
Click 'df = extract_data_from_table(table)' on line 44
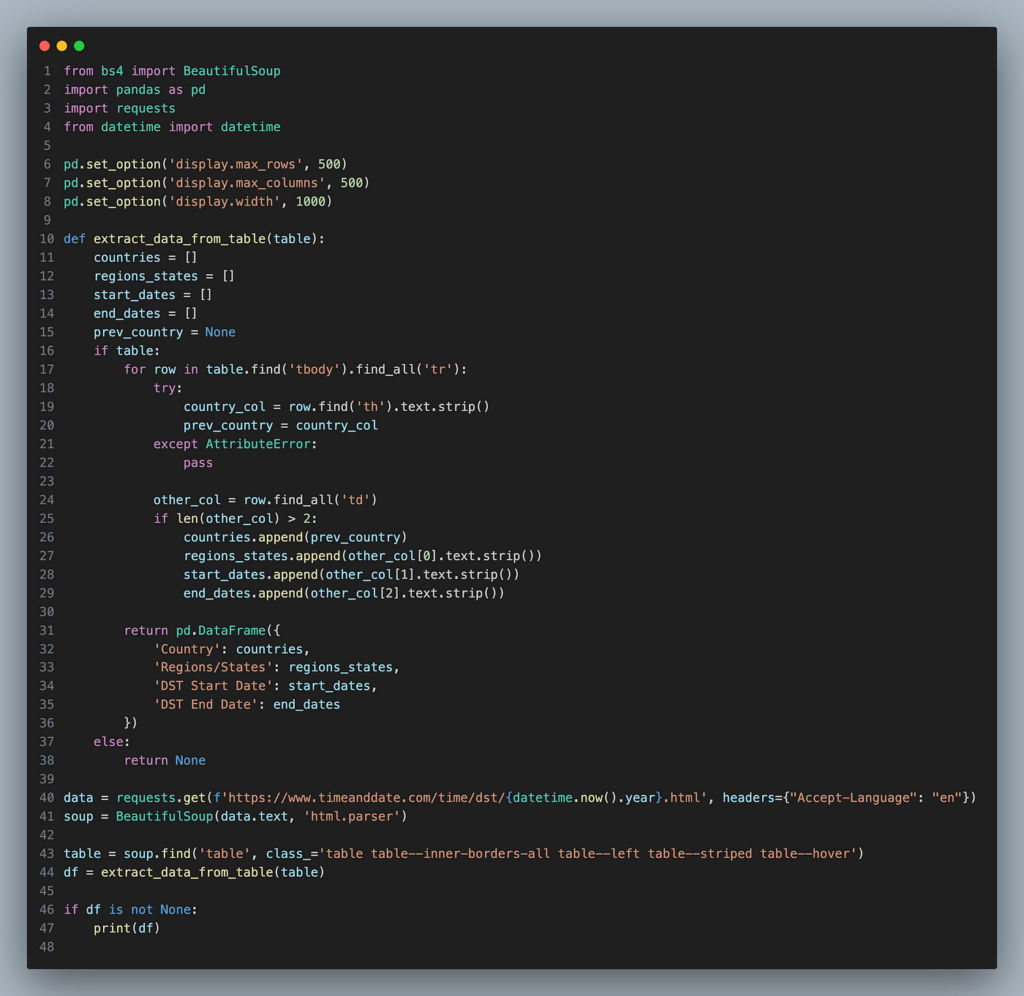[194, 873]
